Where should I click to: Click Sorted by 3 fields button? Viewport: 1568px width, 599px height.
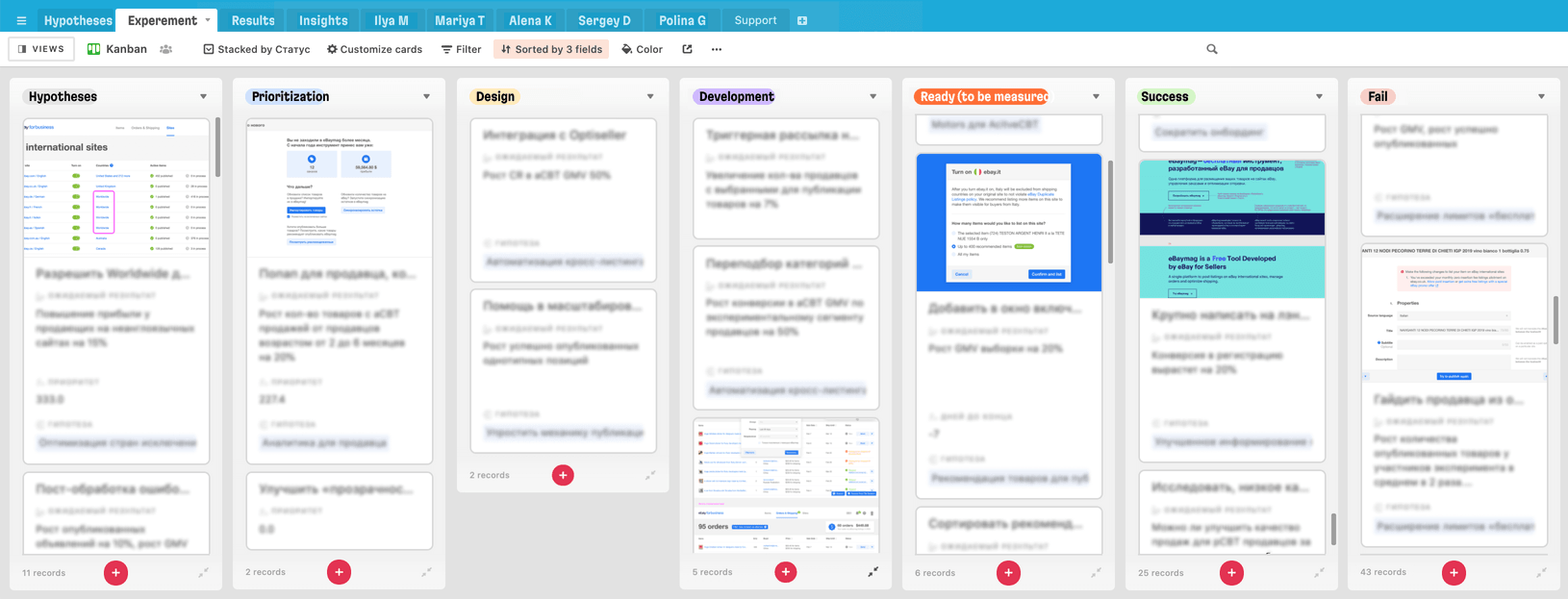tap(551, 49)
